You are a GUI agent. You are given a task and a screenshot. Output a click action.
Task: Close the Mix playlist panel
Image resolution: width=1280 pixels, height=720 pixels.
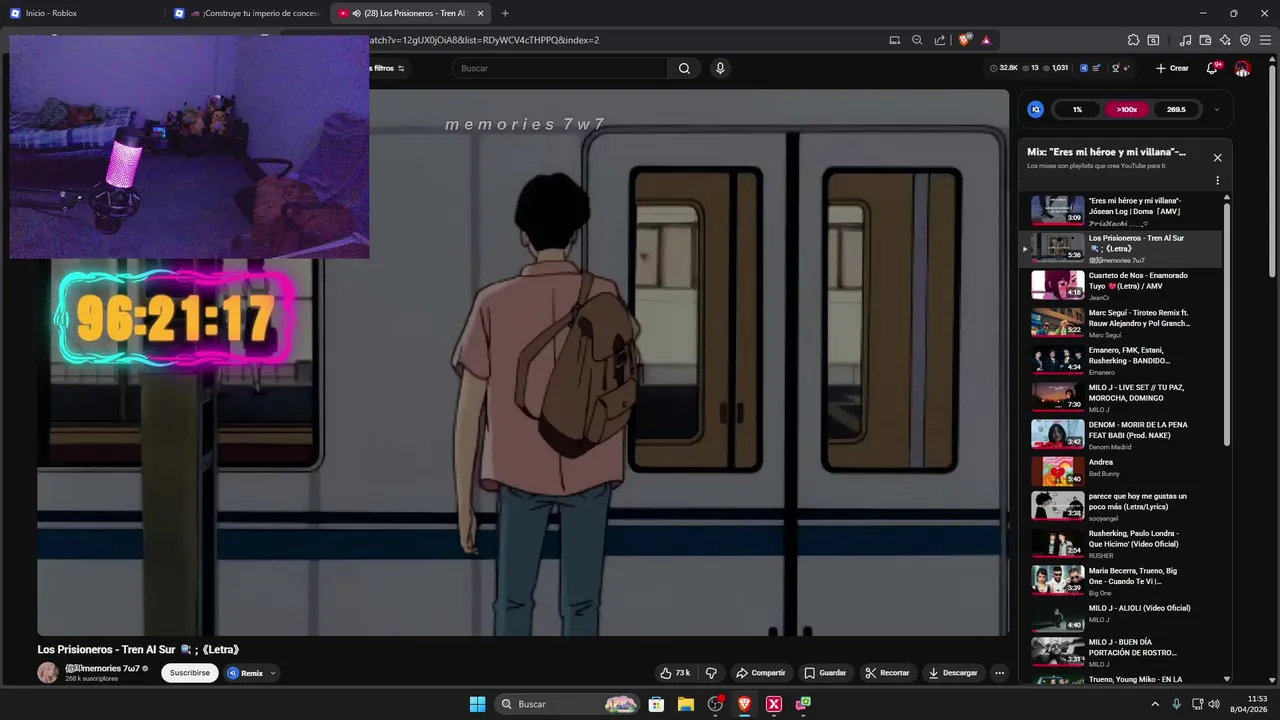[x=1217, y=157]
